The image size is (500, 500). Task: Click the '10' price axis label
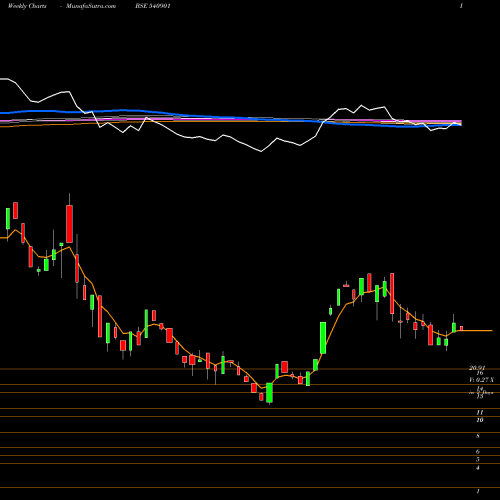[480, 420]
